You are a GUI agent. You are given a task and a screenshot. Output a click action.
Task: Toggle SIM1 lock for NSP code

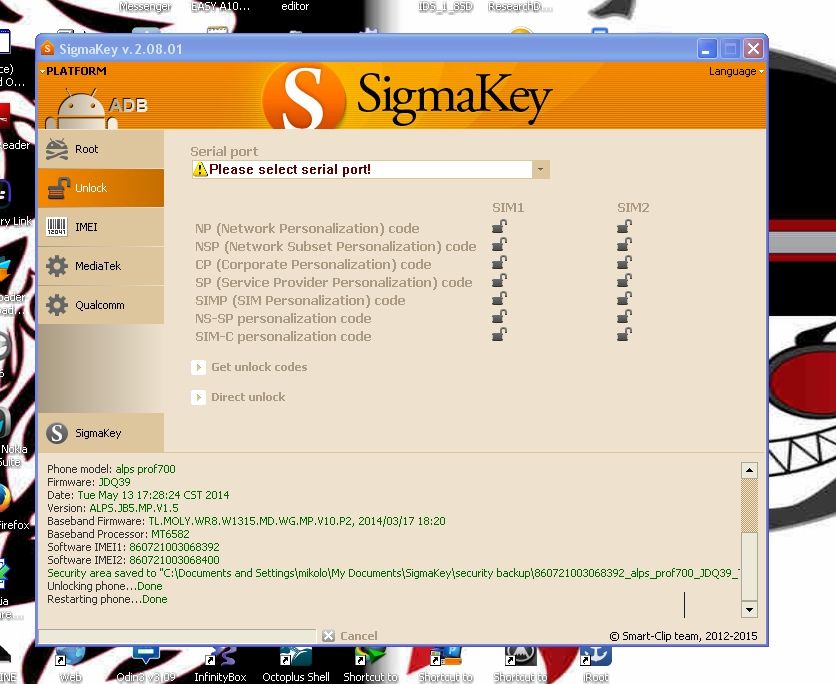click(x=499, y=245)
